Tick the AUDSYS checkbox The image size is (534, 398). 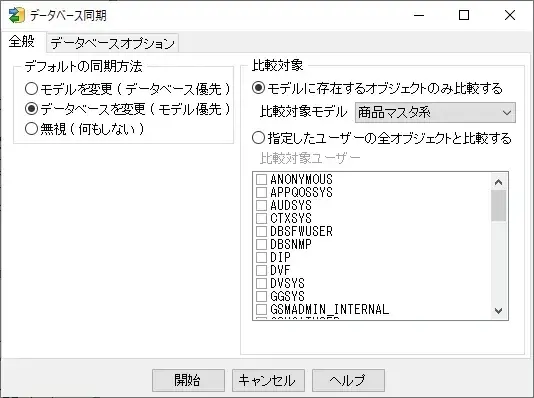[261, 205]
